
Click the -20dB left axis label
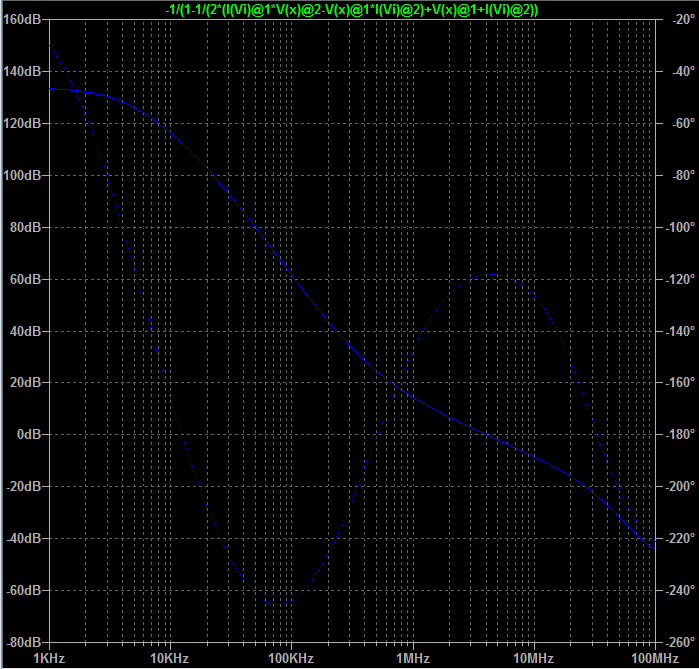tap(24, 486)
